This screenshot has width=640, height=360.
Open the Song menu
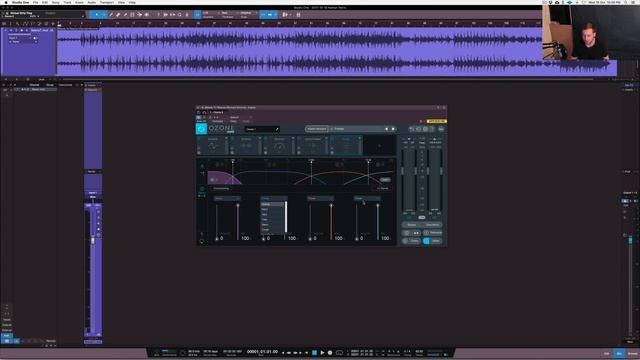56,2
